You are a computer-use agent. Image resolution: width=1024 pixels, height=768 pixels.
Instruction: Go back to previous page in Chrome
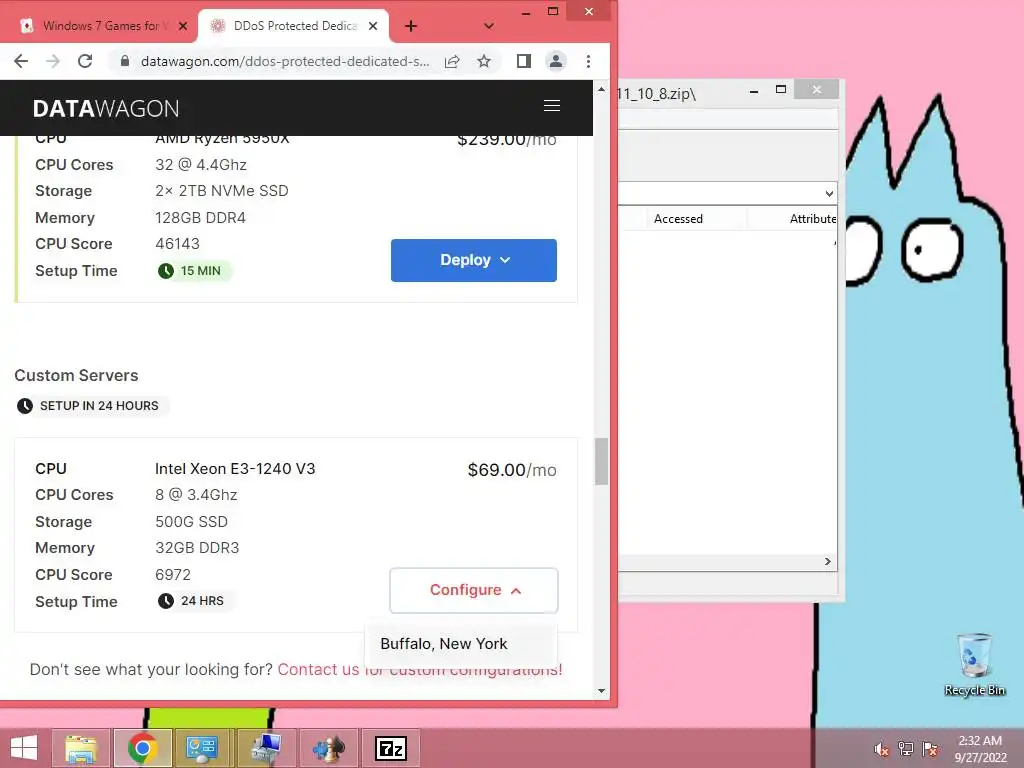(21, 61)
